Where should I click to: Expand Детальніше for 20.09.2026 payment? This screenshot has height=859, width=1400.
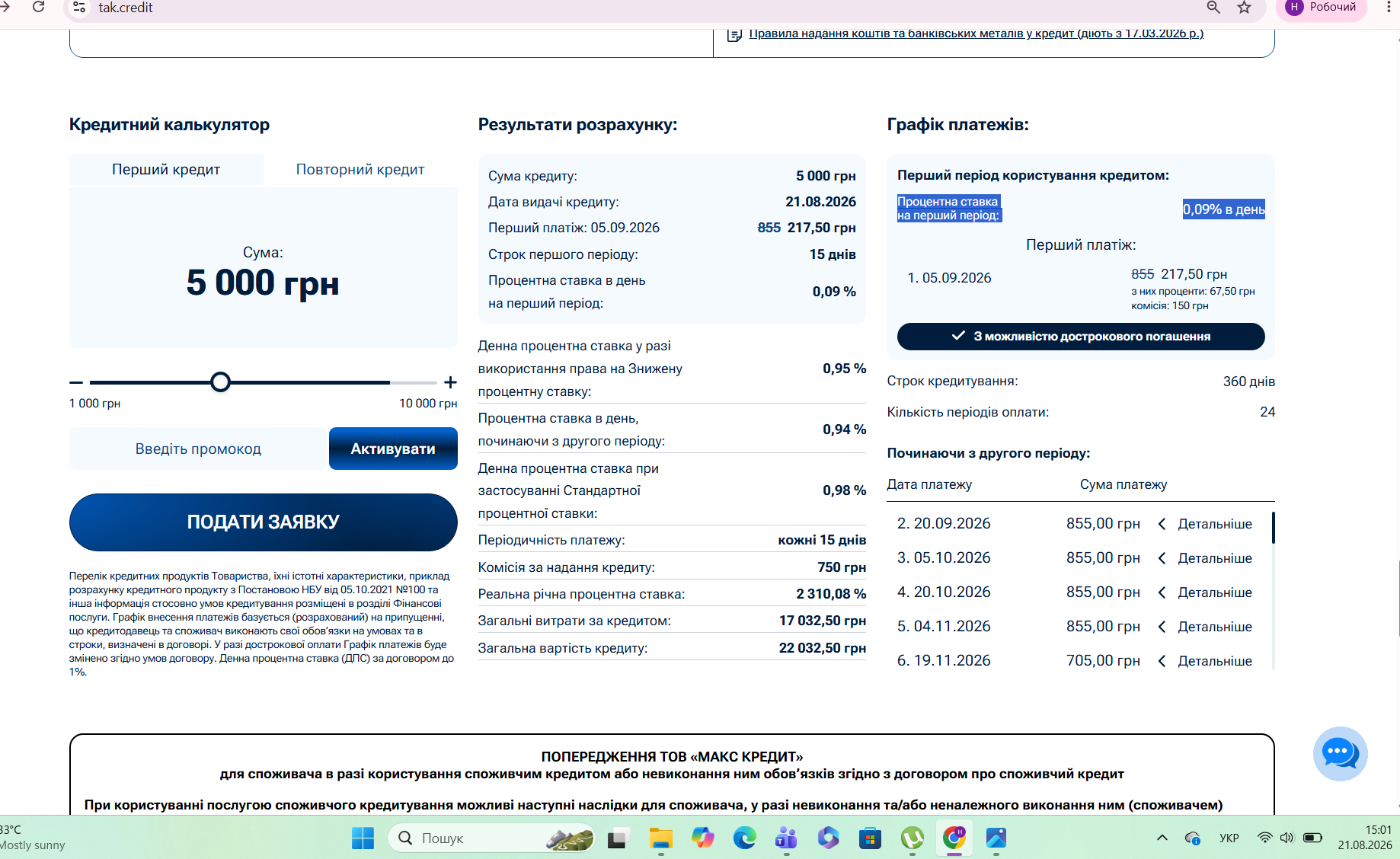click(1206, 524)
